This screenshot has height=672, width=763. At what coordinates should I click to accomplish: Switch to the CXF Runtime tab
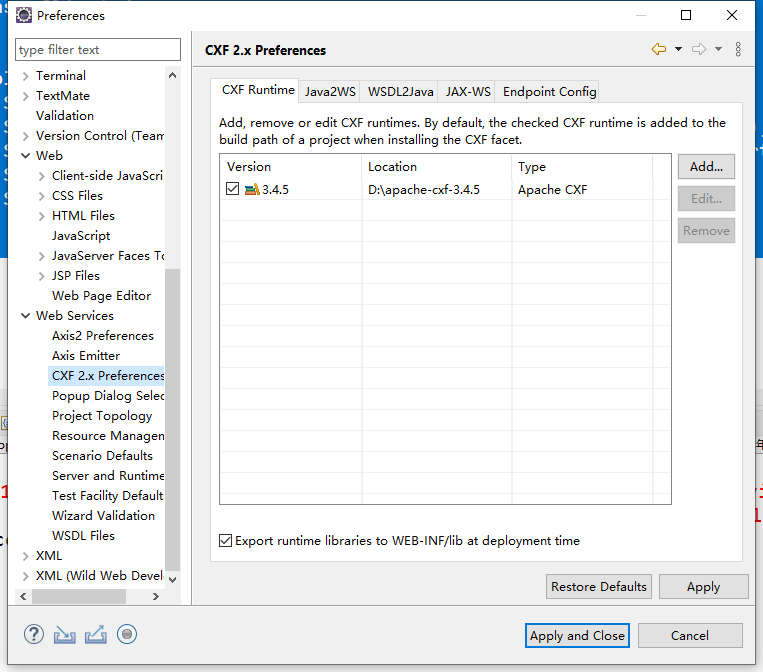(258, 90)
